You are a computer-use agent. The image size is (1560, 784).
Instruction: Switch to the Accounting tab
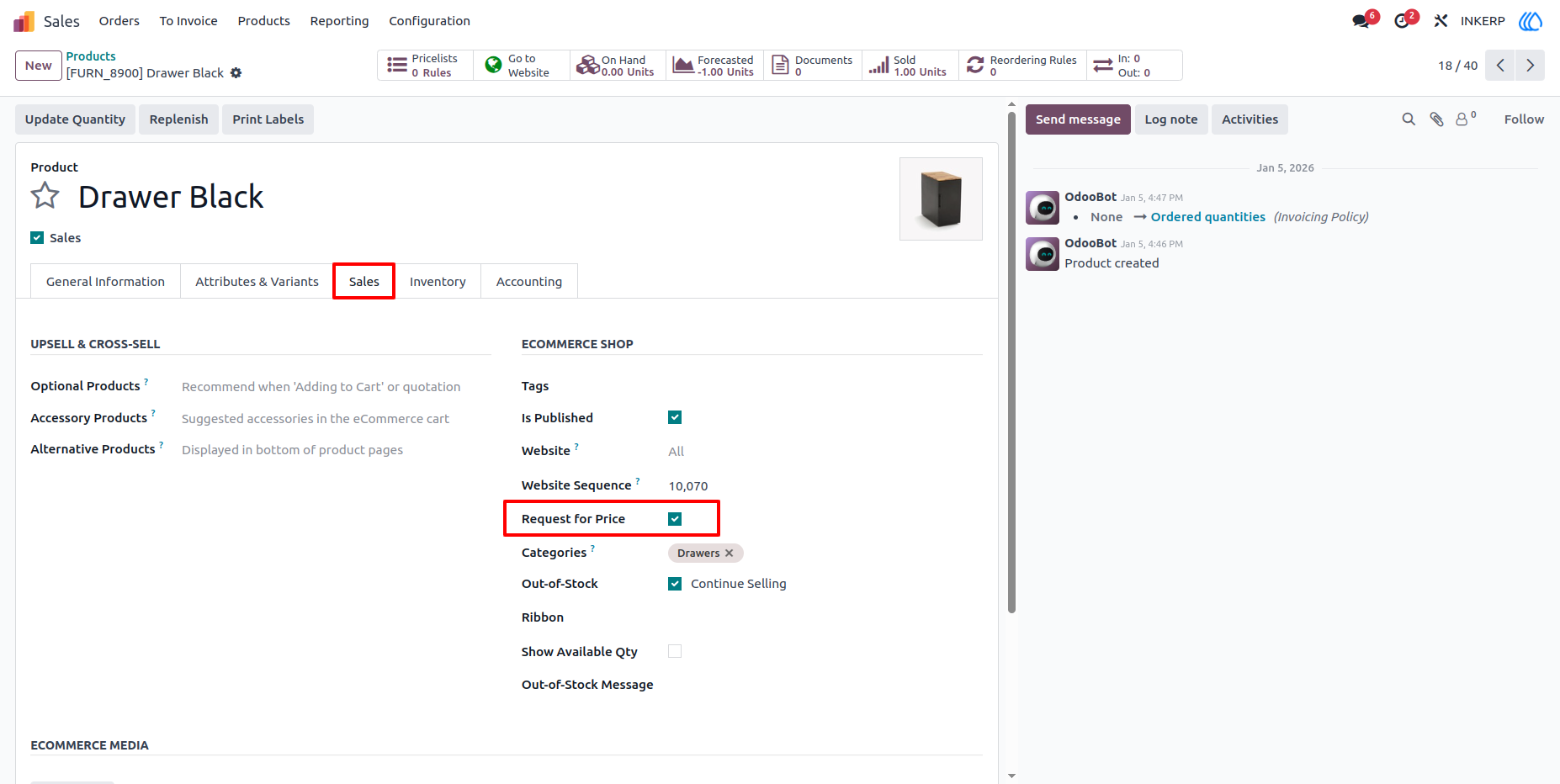529,282
